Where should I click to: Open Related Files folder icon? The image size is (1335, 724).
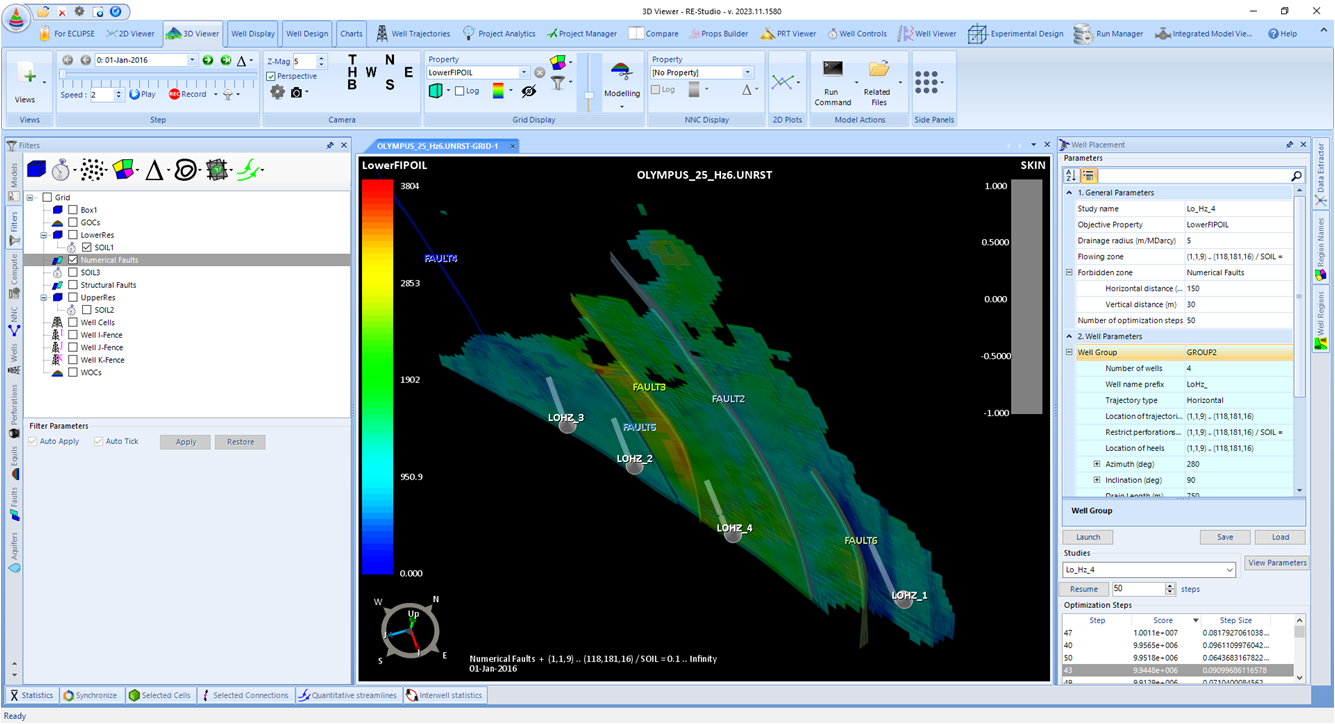(x=878, y=69)
